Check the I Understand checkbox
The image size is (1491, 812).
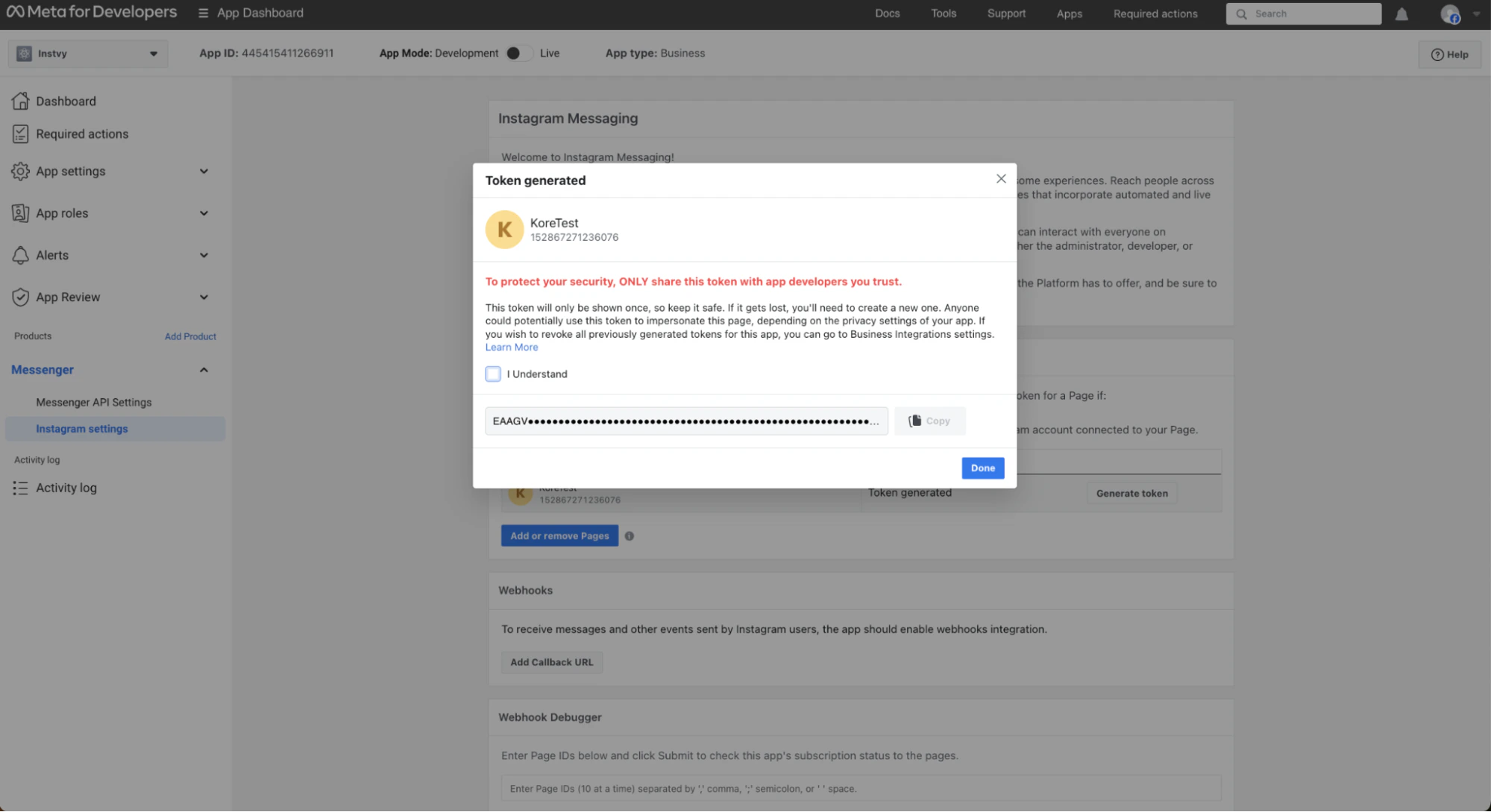tap(493, 374)
